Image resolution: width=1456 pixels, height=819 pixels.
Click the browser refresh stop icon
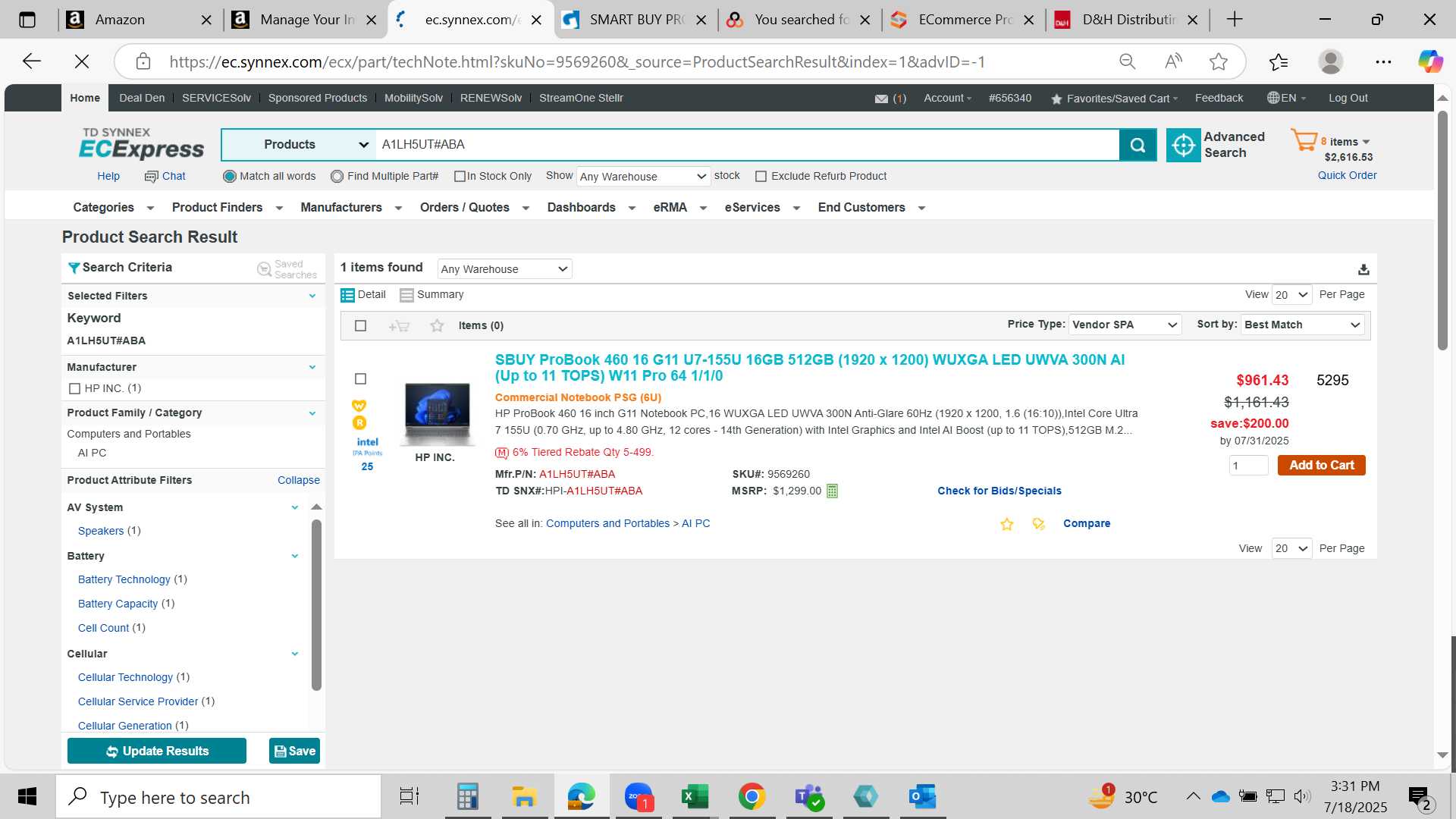tap(82, 61)
